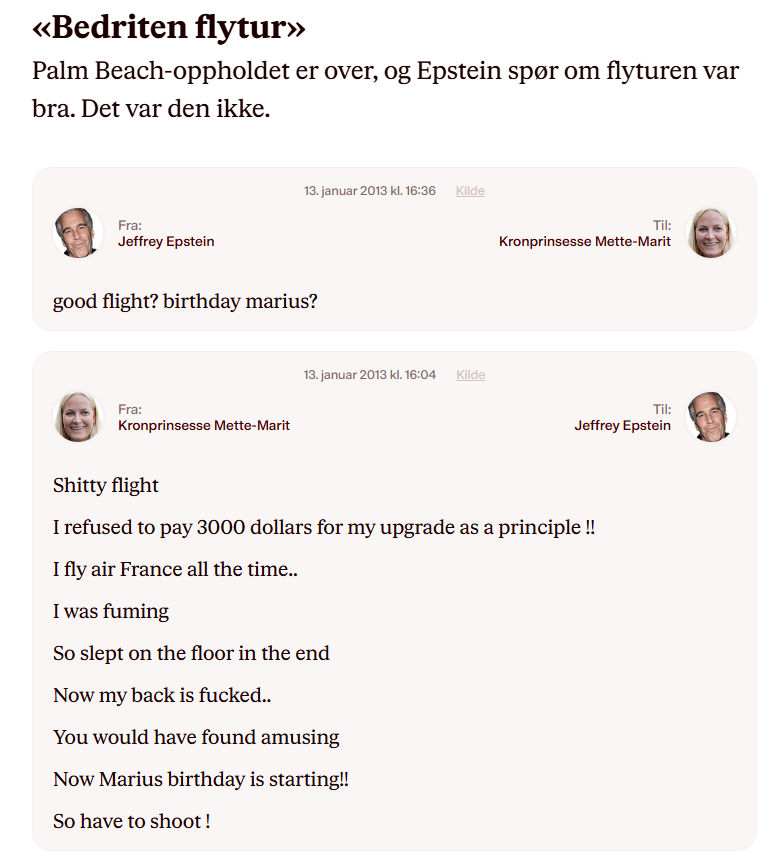Click the "Shitty flight" message line
Screen dimensions: 782x867
pyautogui.click(x=106, y=485)
